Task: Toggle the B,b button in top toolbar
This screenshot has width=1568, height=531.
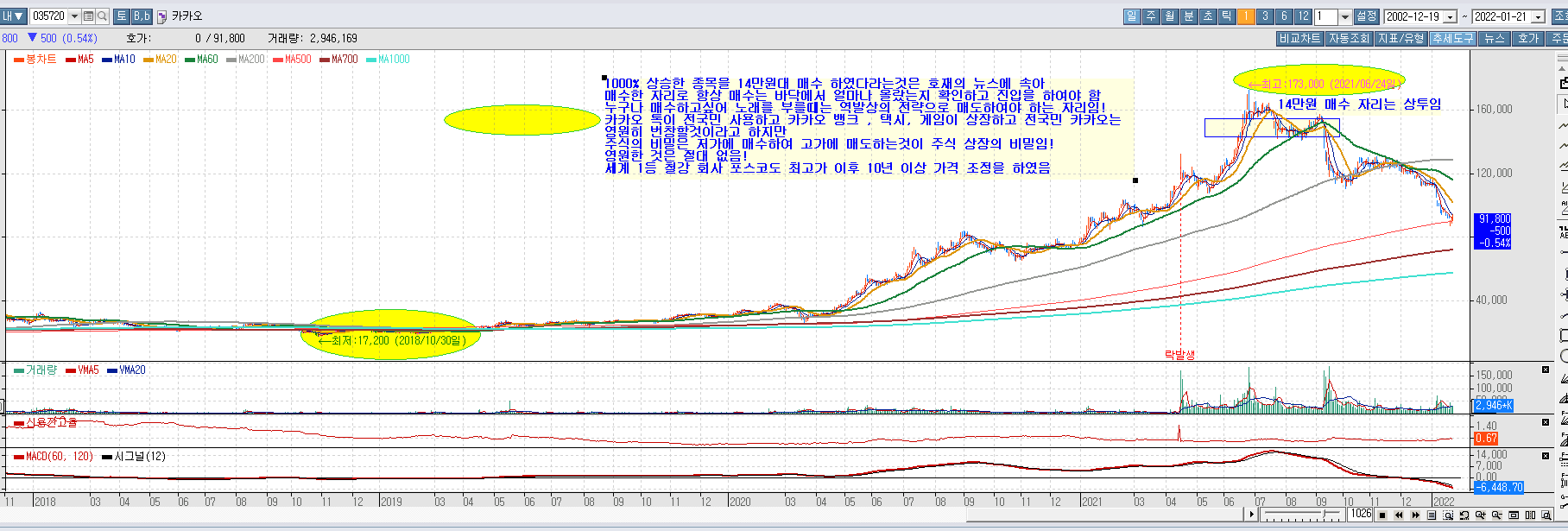Action: coord(142,16)
